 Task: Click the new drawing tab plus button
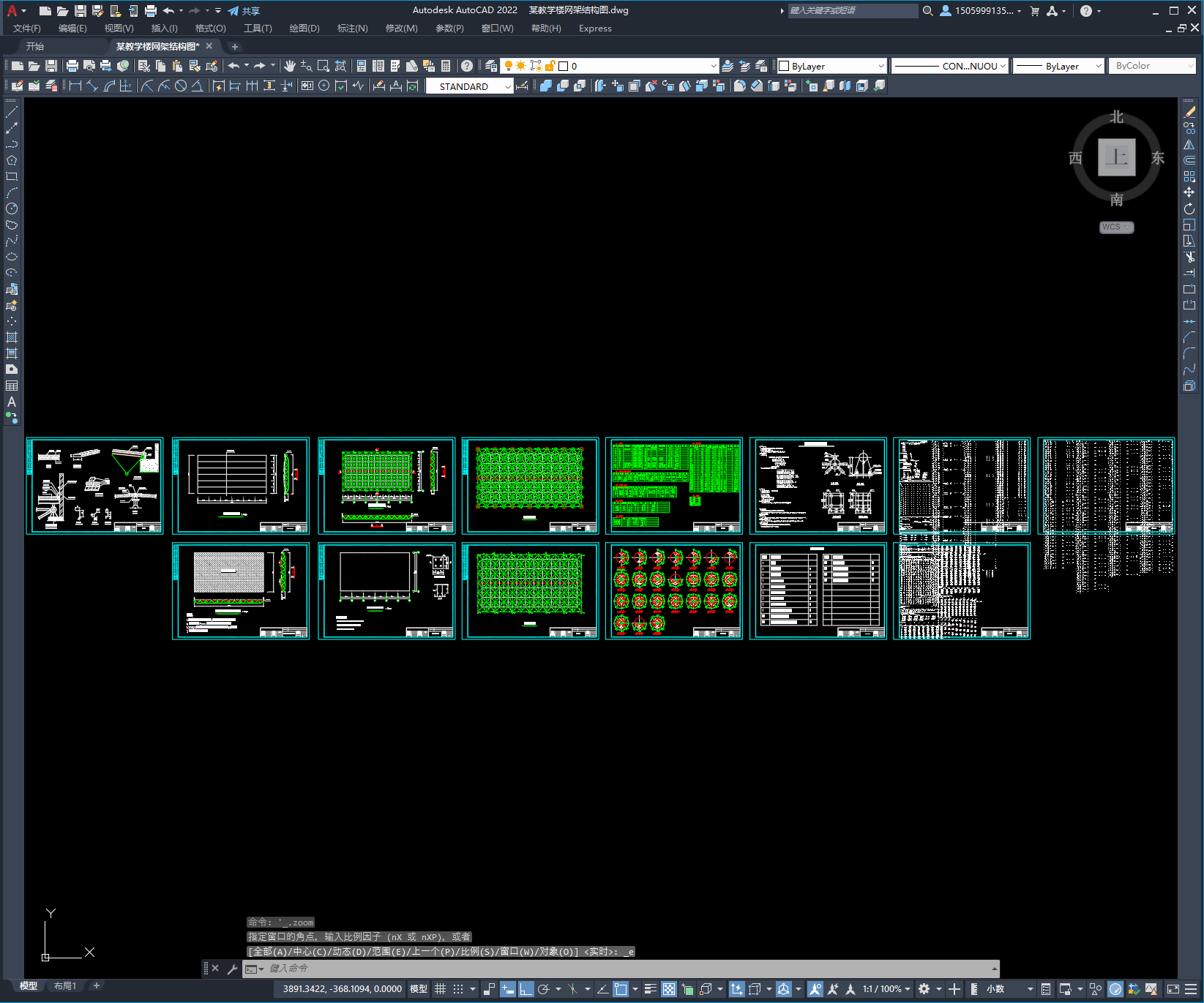coord(234,46)
